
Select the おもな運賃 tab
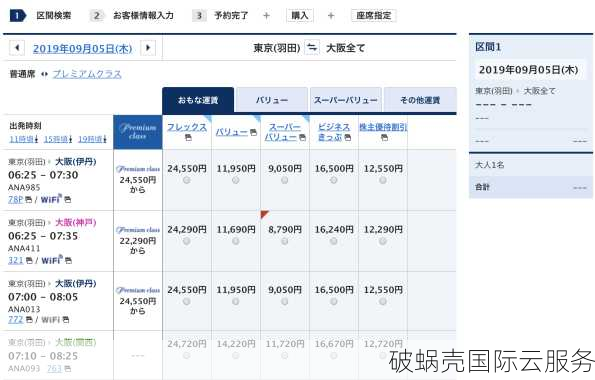point(198,100)
